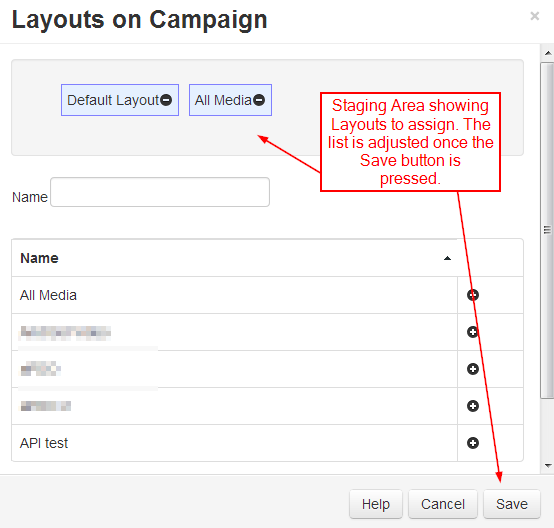Viewport: 554px width, 528px height.
Task: Remove All Media from staging area
Action: pyautogui.click(x=259, y=100)
